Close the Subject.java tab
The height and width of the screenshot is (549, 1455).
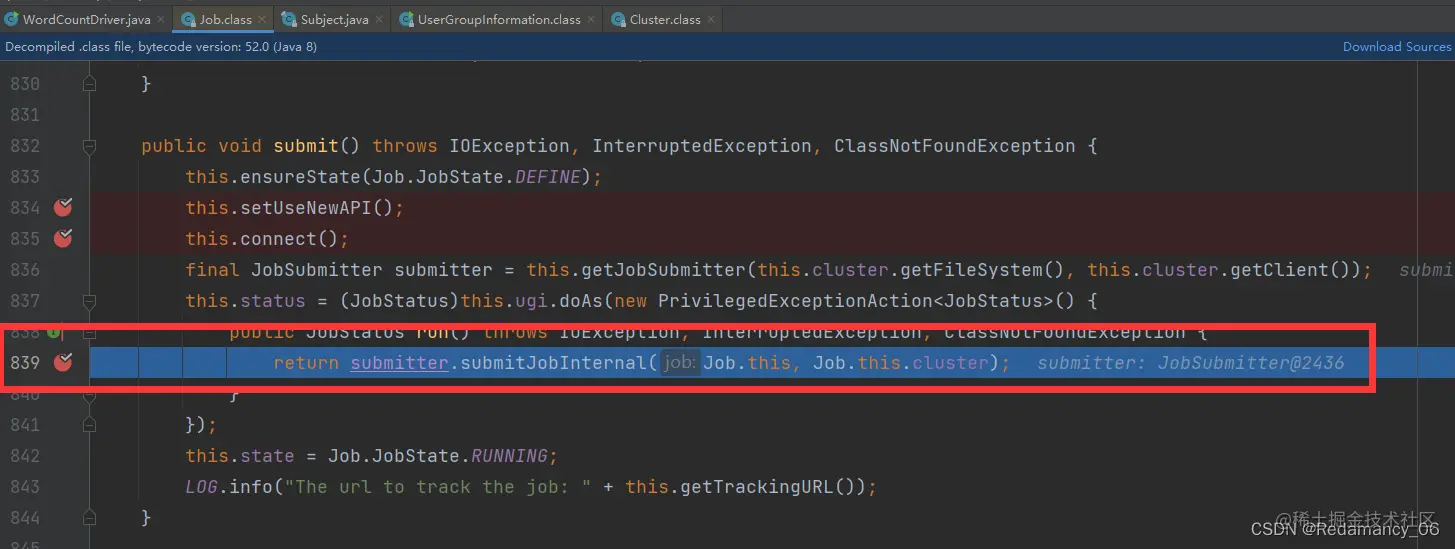(379, 20)
